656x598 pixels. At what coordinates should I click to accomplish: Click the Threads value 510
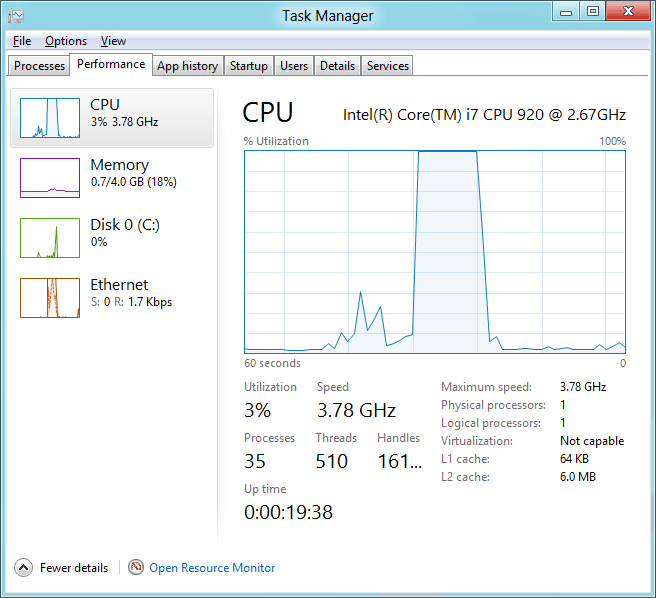pos(331,461)
